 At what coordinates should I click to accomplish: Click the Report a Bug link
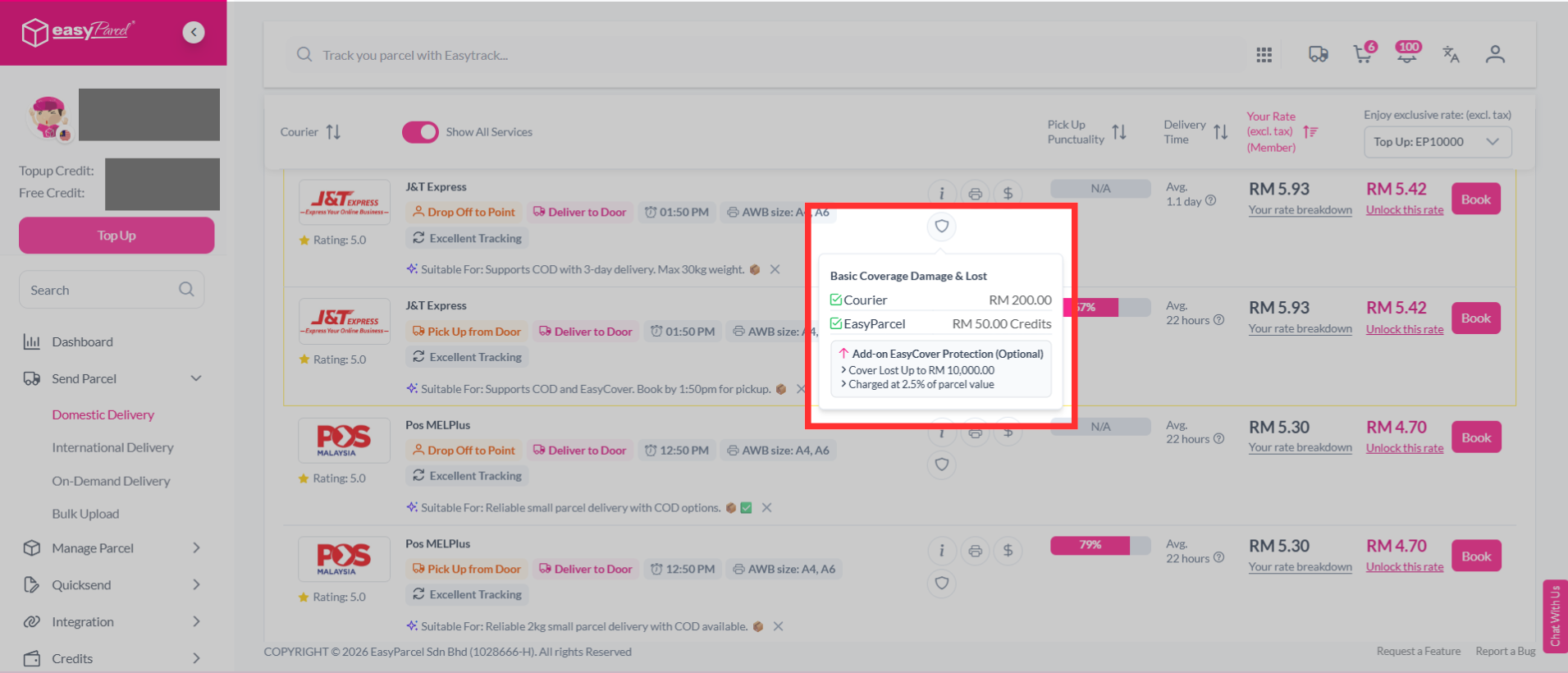click(x=1506, y=652)
